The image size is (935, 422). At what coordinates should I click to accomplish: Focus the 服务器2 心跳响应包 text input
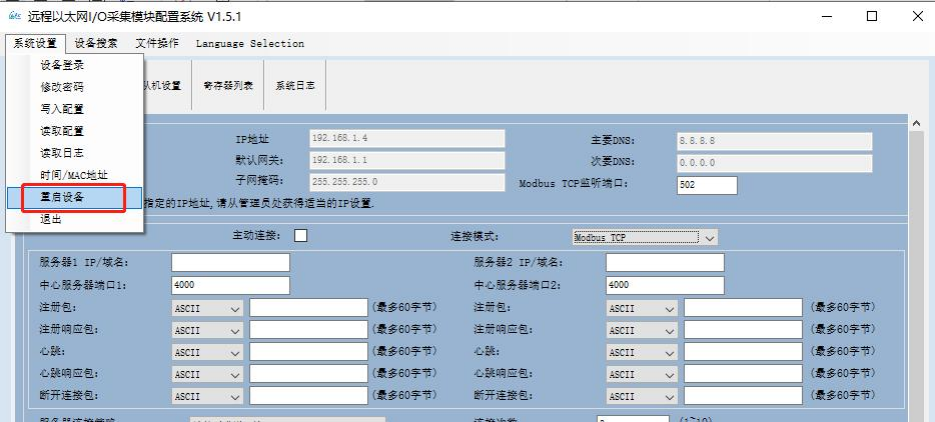(743, 374)
